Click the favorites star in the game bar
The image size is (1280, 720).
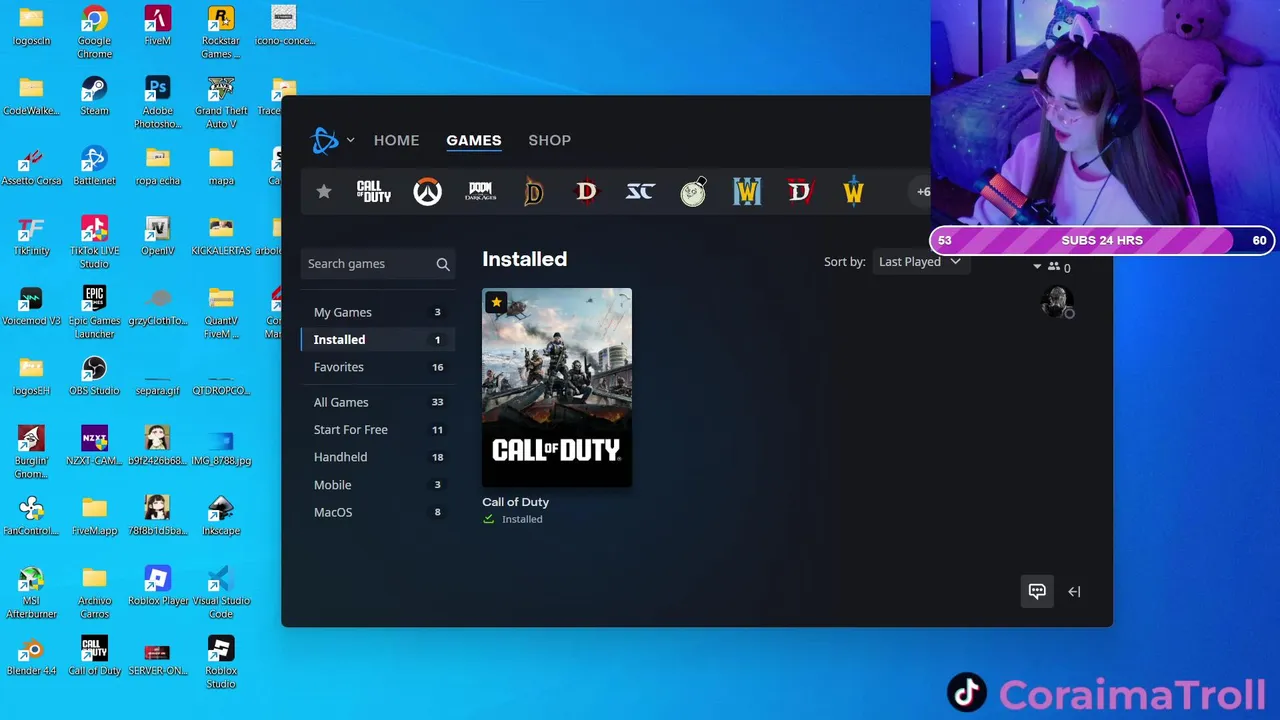323,192
